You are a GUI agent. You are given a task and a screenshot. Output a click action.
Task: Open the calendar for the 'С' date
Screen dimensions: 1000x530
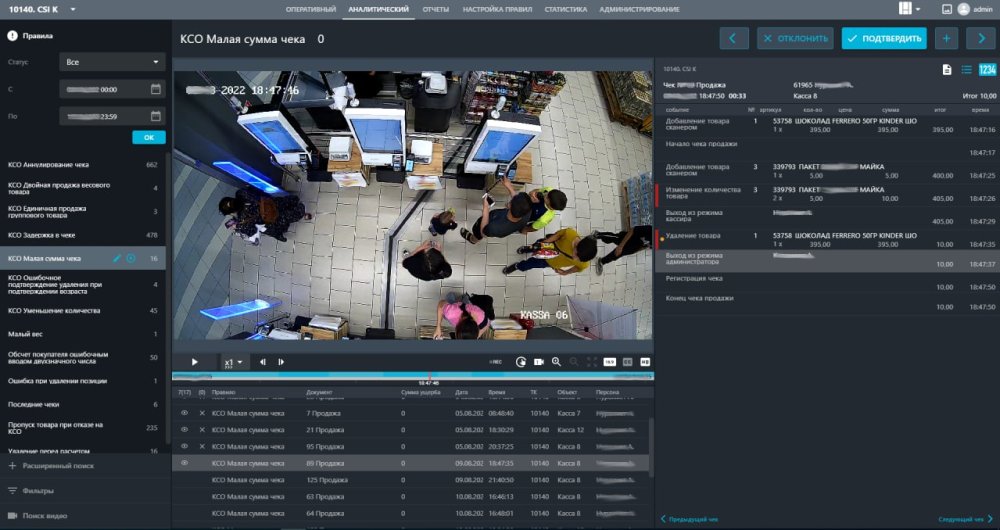155,89
